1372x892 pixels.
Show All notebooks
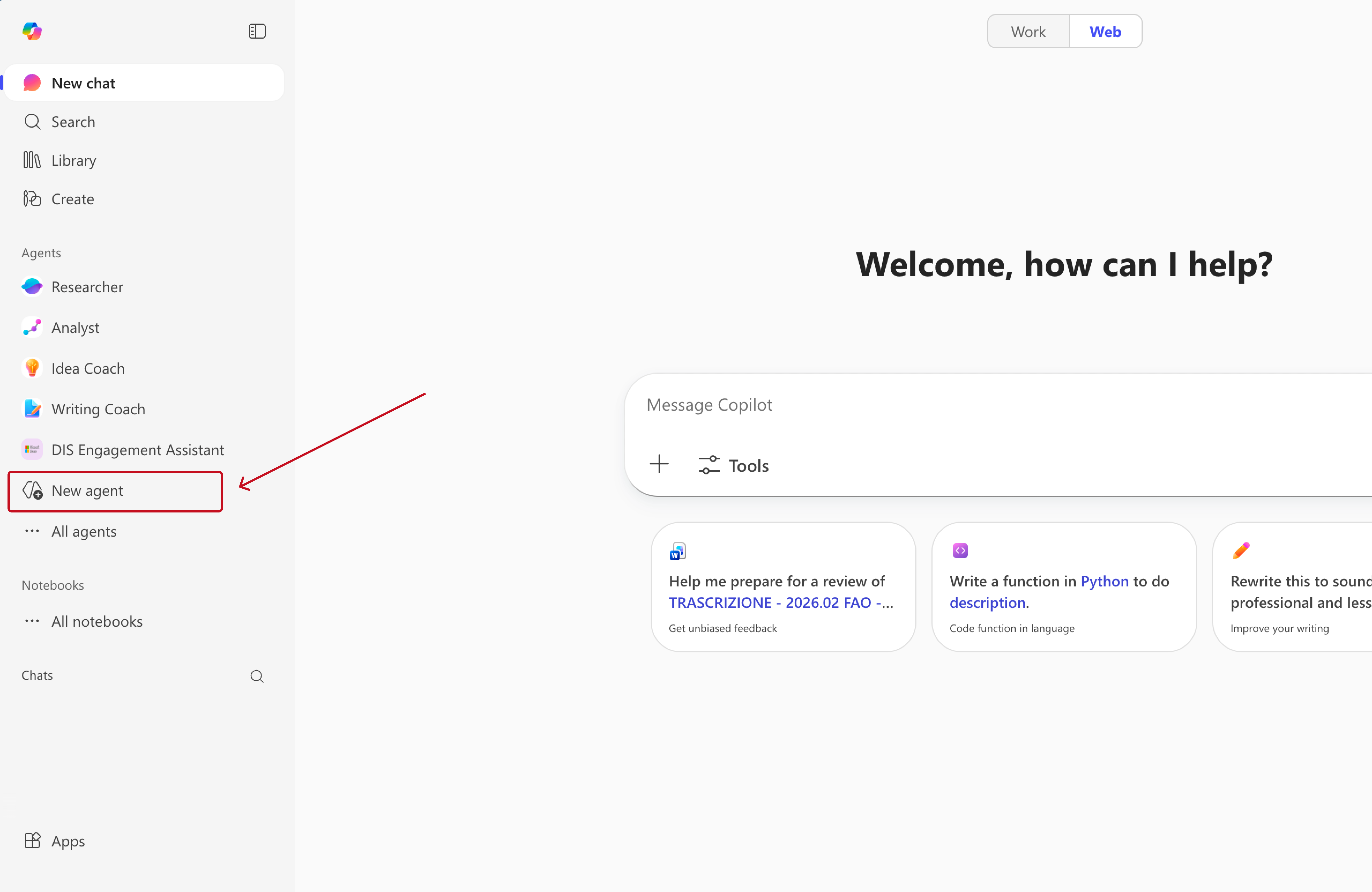click(96, 621)
